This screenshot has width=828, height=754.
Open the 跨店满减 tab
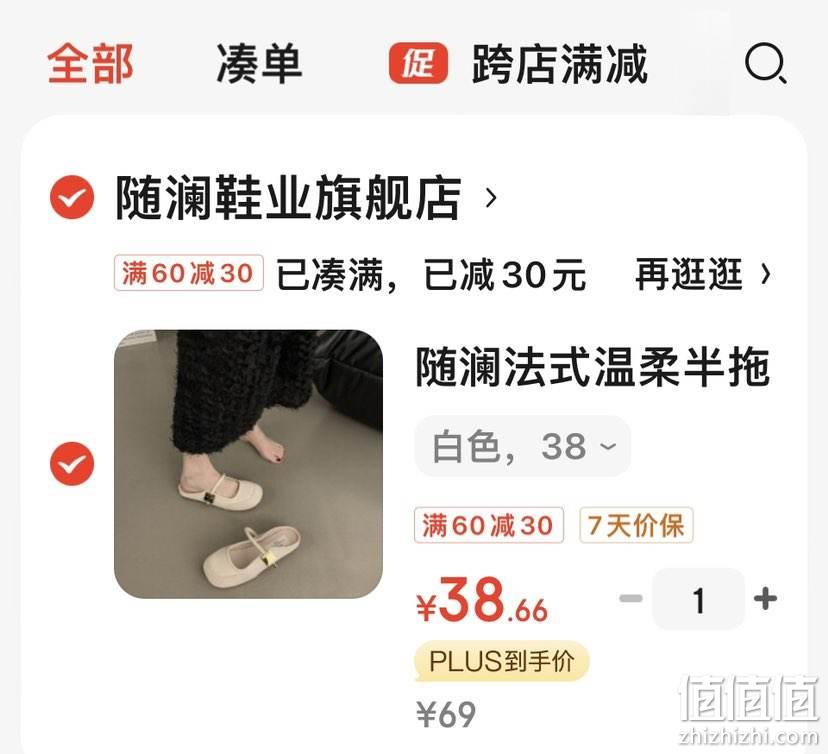coord(560,64)
